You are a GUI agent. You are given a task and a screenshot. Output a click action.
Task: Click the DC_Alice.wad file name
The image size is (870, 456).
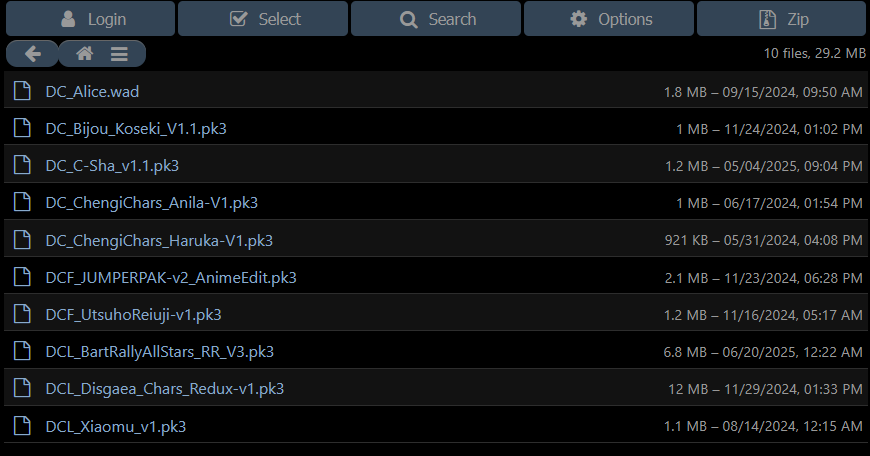(x=92, y=92)
